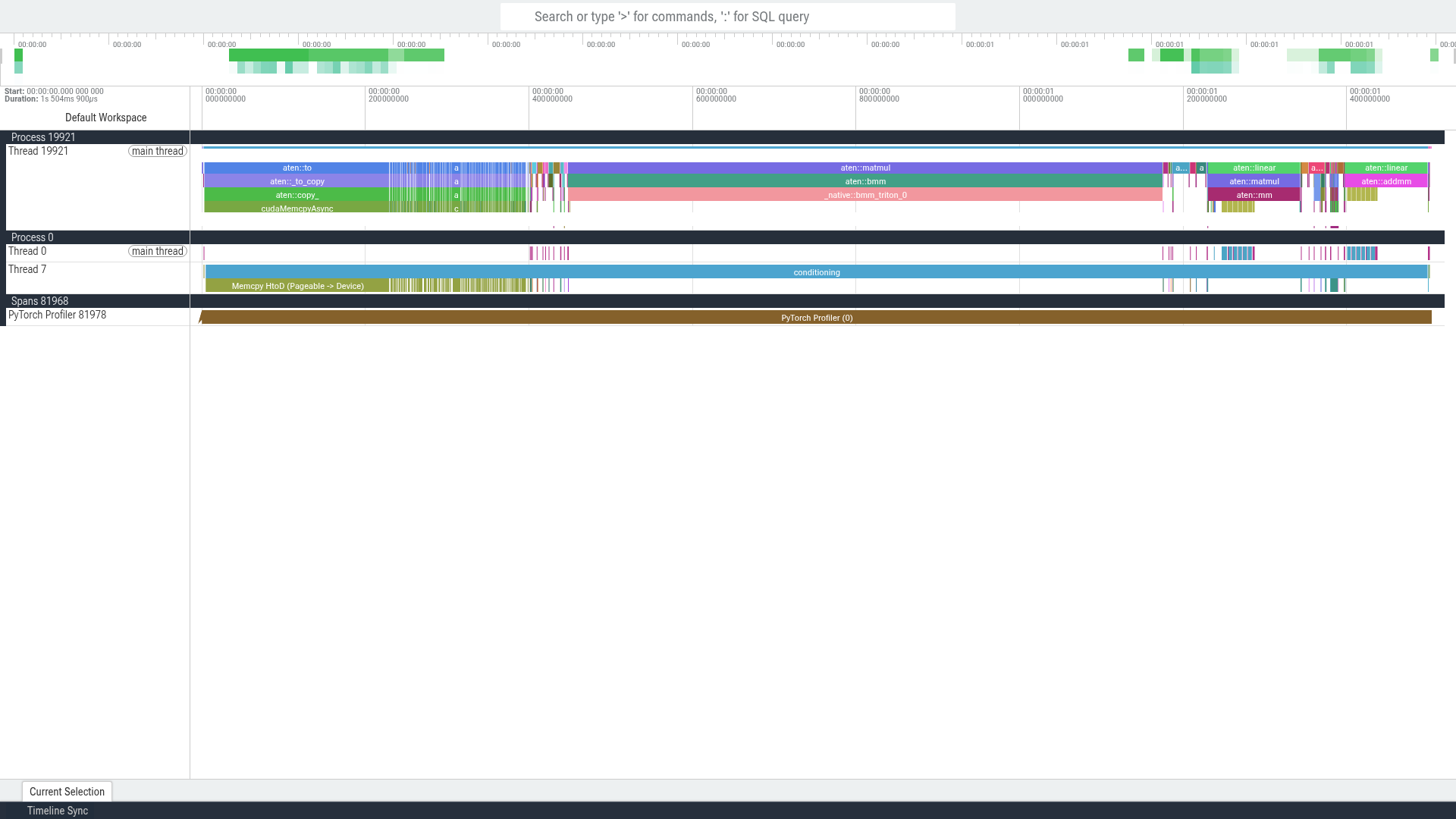Select the aten::addmm slice
The image size is (1456, 819).
1385,181
